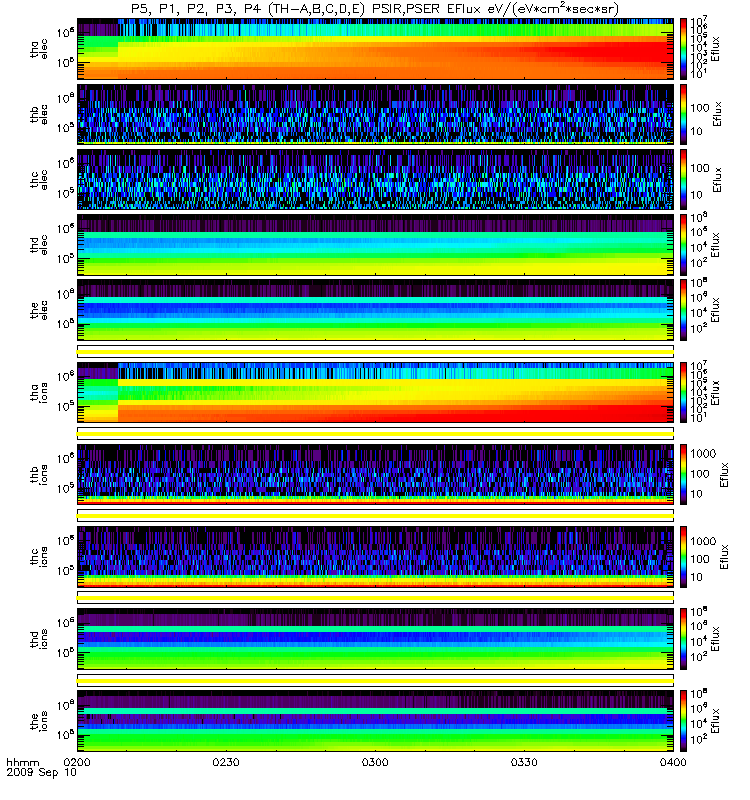750x800 pixels.
Task: Click the 'hhmm' axis unit label
Action: pyautogui.click(x=22, y=763)
